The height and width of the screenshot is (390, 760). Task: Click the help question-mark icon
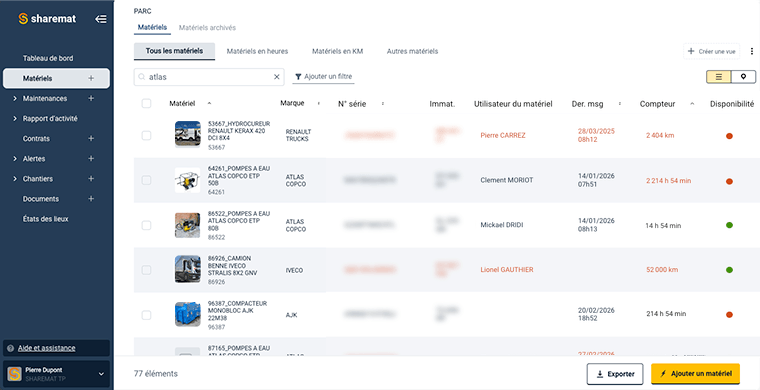[x=11, y=348]
